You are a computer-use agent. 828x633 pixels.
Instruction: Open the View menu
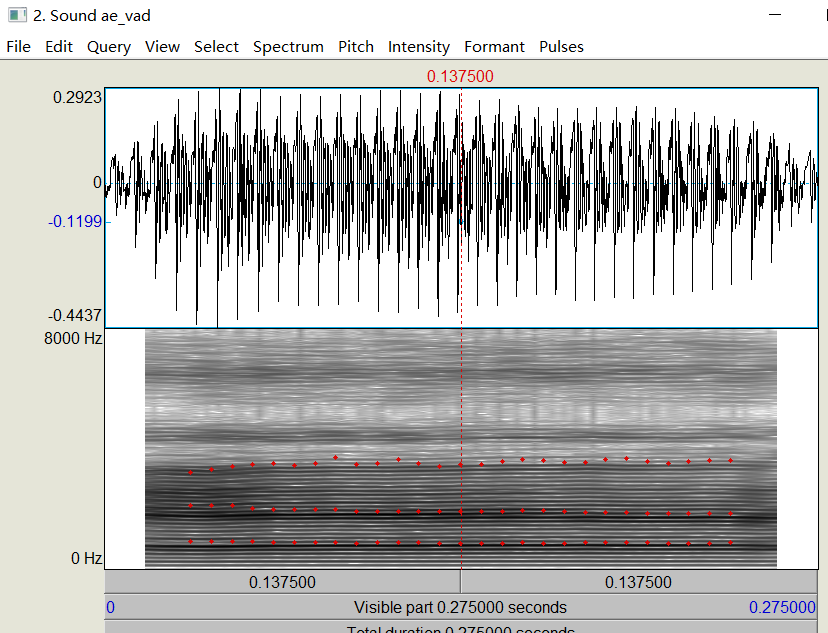pos(163,47)
